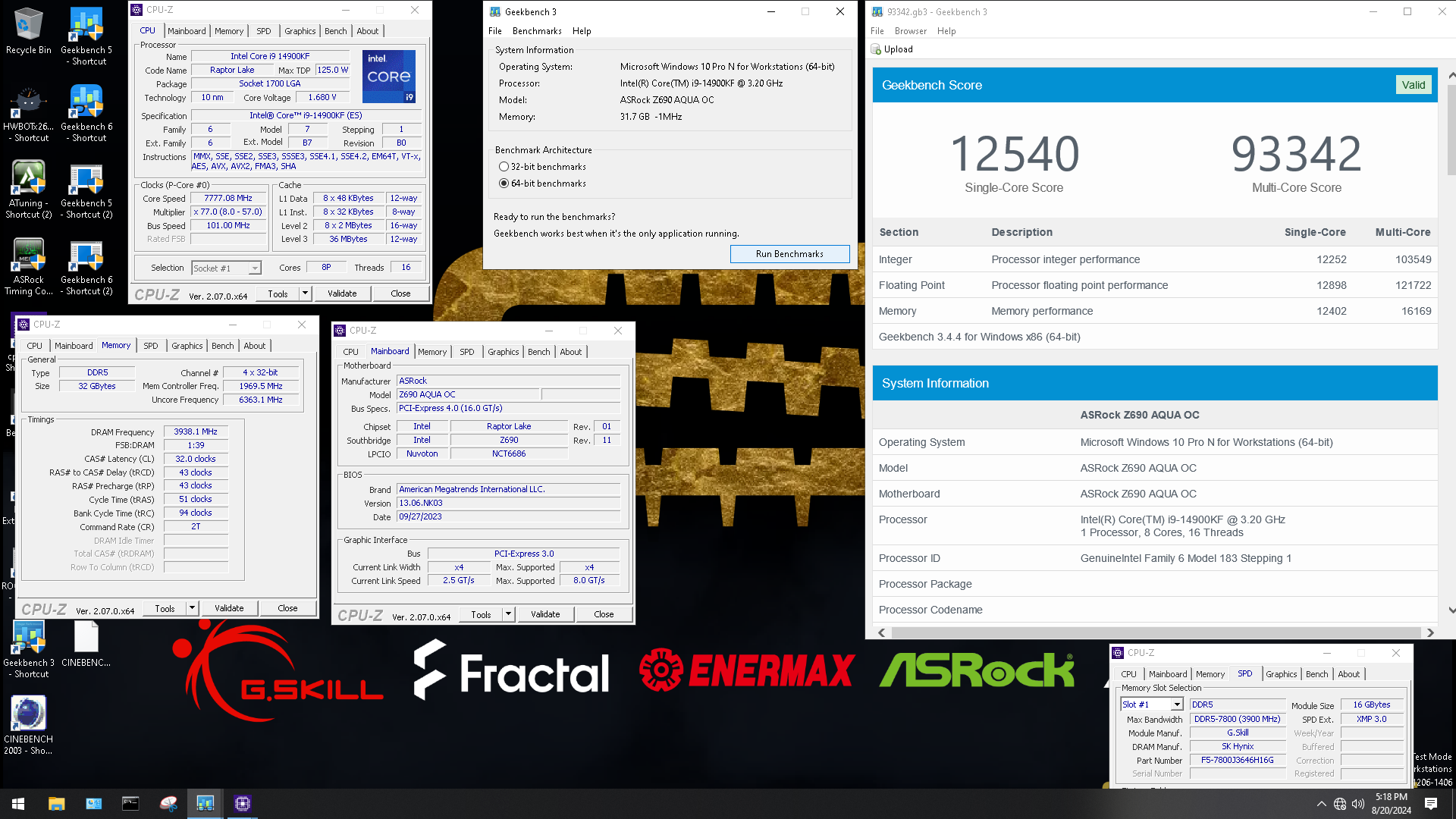
Task: Click the Part Number F5-7800J3646H16G field
Action: [1238, 761]
